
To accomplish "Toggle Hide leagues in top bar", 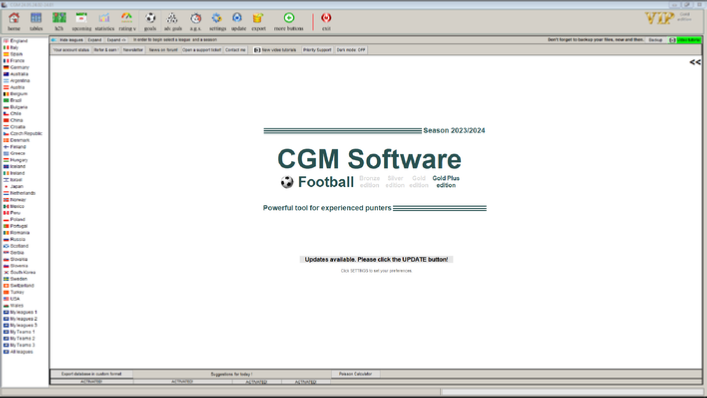I will (x=71, y=40).
